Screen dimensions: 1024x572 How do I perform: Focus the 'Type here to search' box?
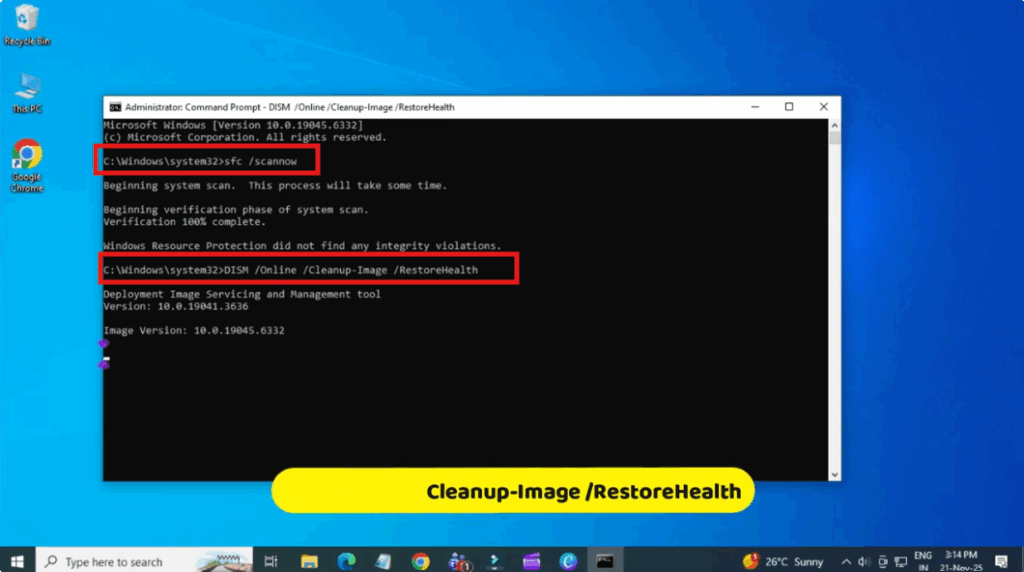point(144,561)
